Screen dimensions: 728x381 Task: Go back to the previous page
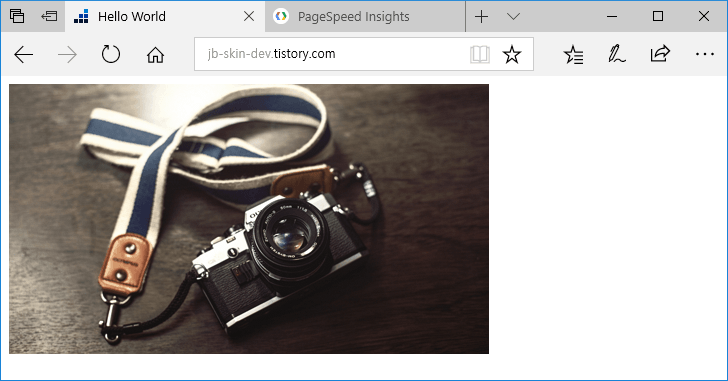(23, 55)
